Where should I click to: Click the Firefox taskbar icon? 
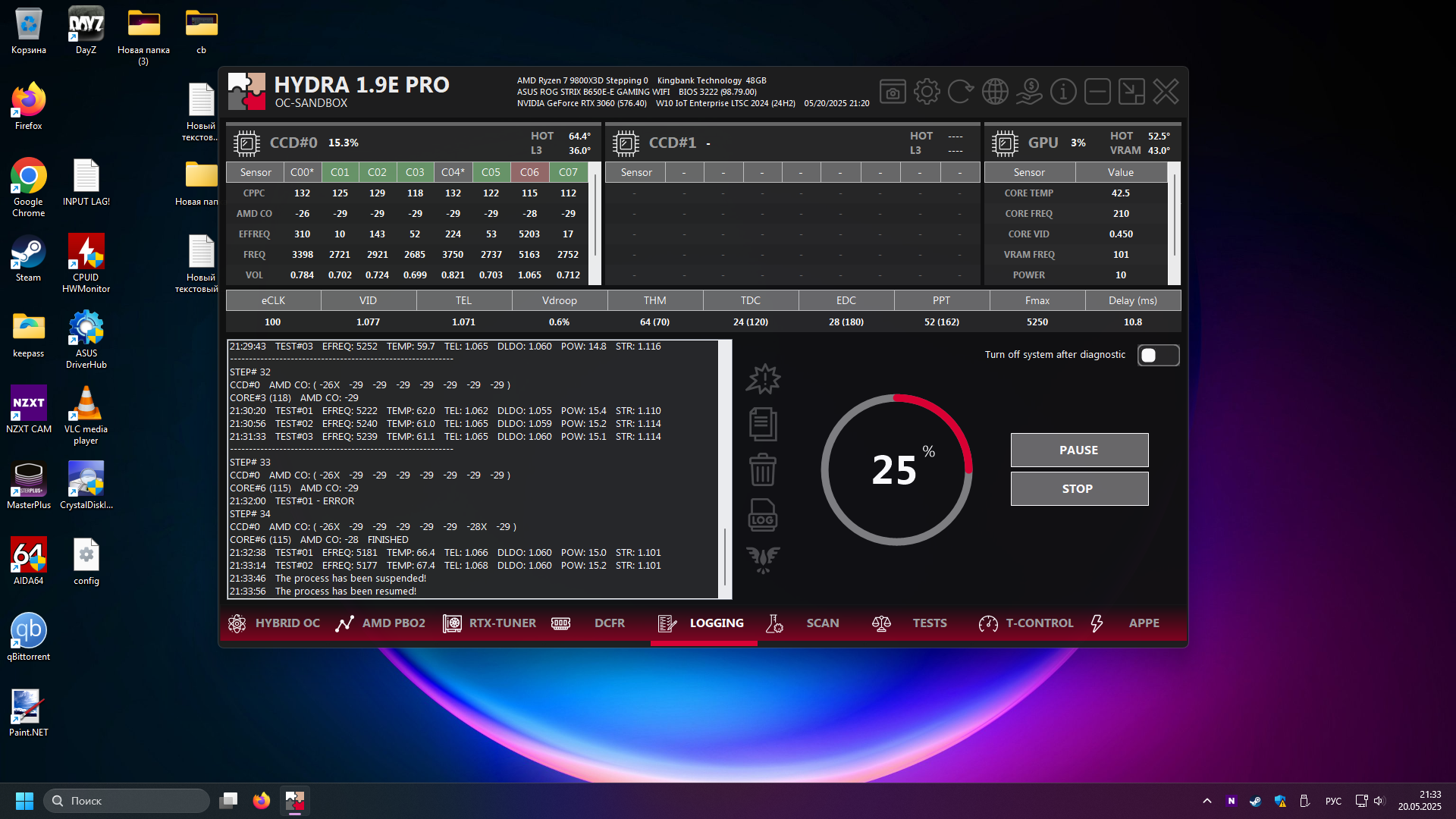point(262,801)
